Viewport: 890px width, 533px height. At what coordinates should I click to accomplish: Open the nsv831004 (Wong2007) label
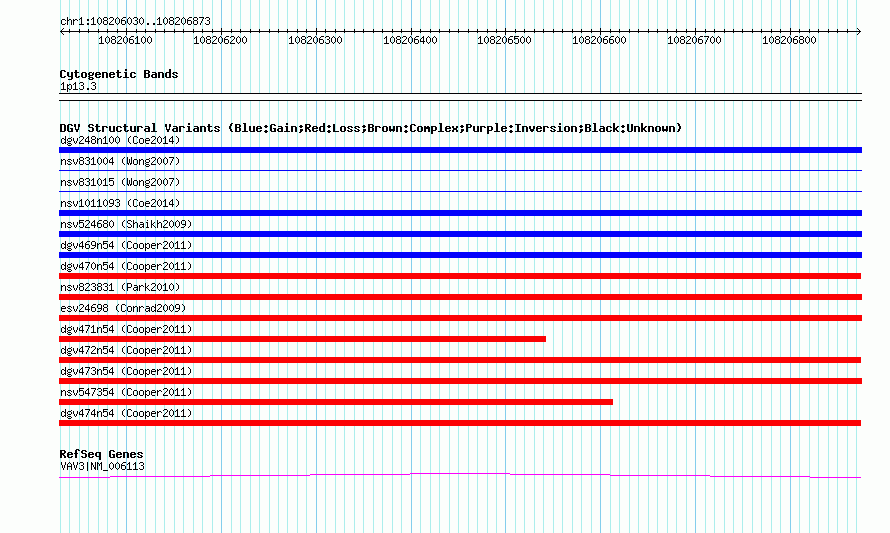pos(120,161)
